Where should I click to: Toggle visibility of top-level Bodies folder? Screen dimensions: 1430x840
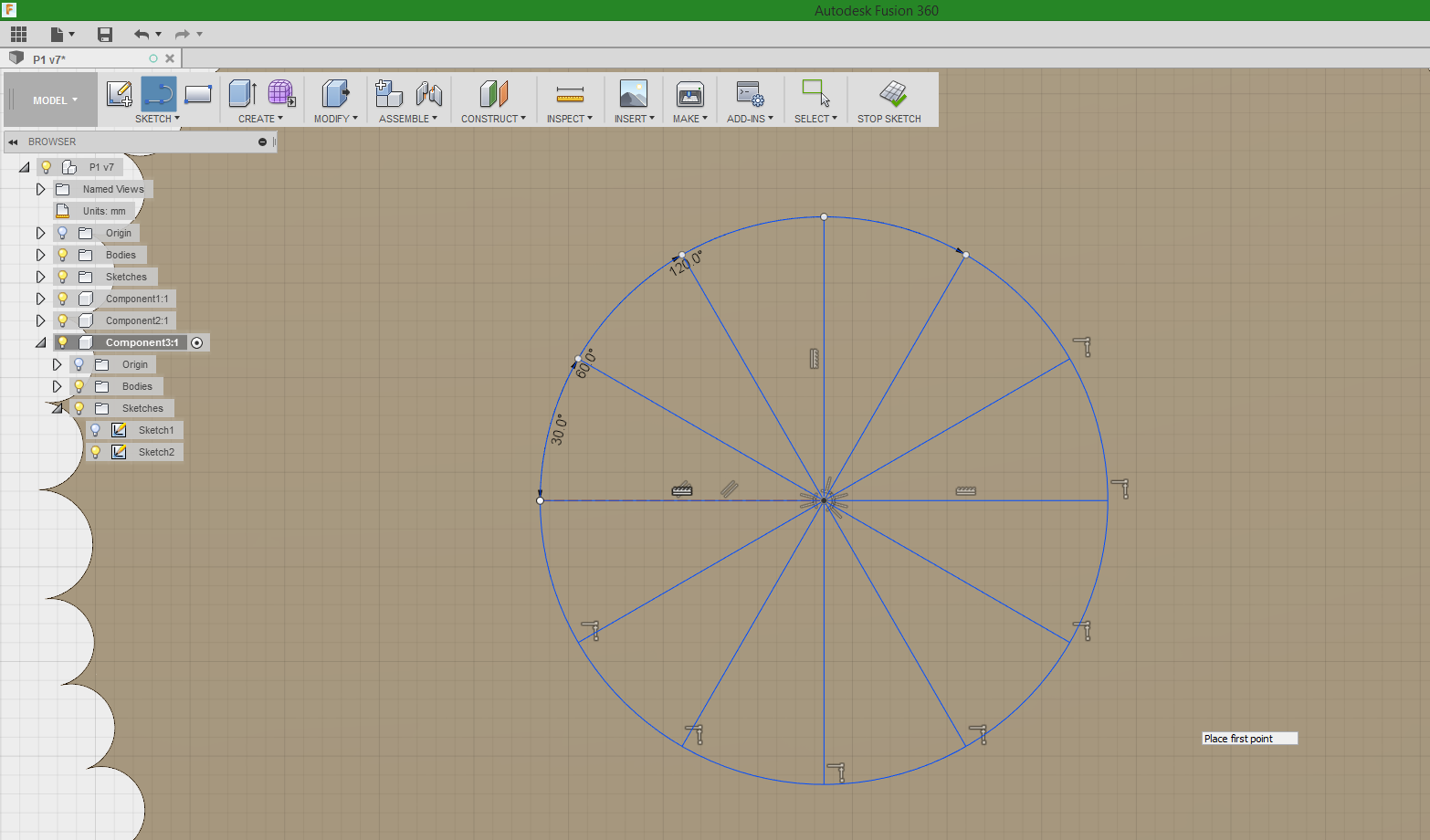tap(63, 255)
